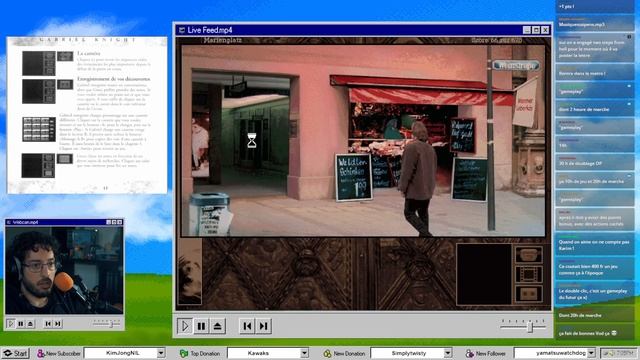Screen dimensions: 640x360
Task: Open the Start menu
Action: [x=15, y=353]
